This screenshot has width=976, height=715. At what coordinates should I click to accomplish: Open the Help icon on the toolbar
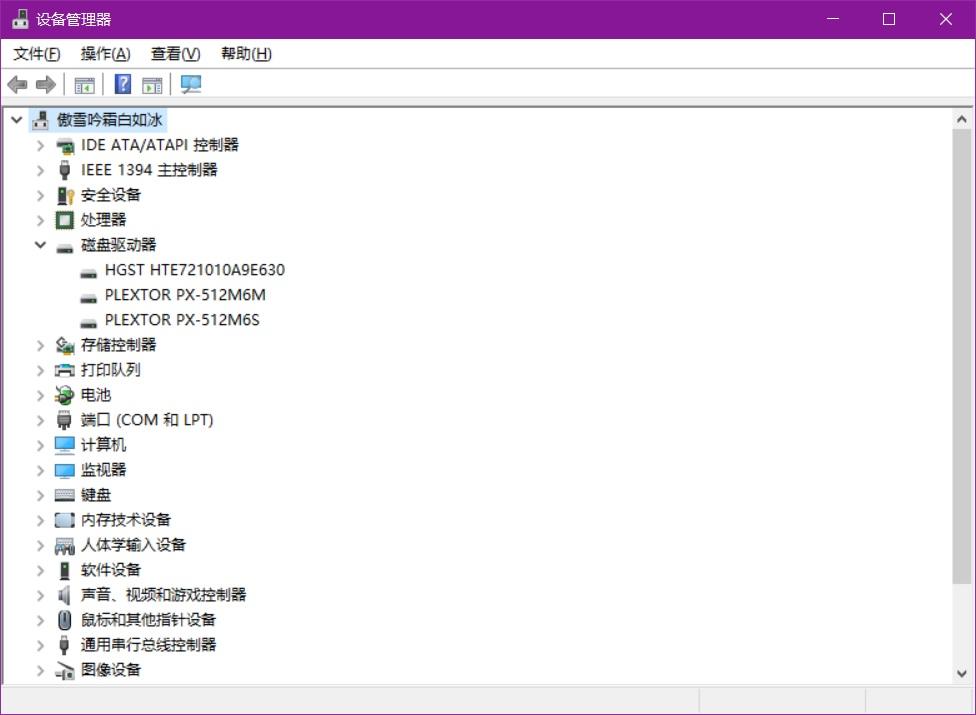point(122,84)
